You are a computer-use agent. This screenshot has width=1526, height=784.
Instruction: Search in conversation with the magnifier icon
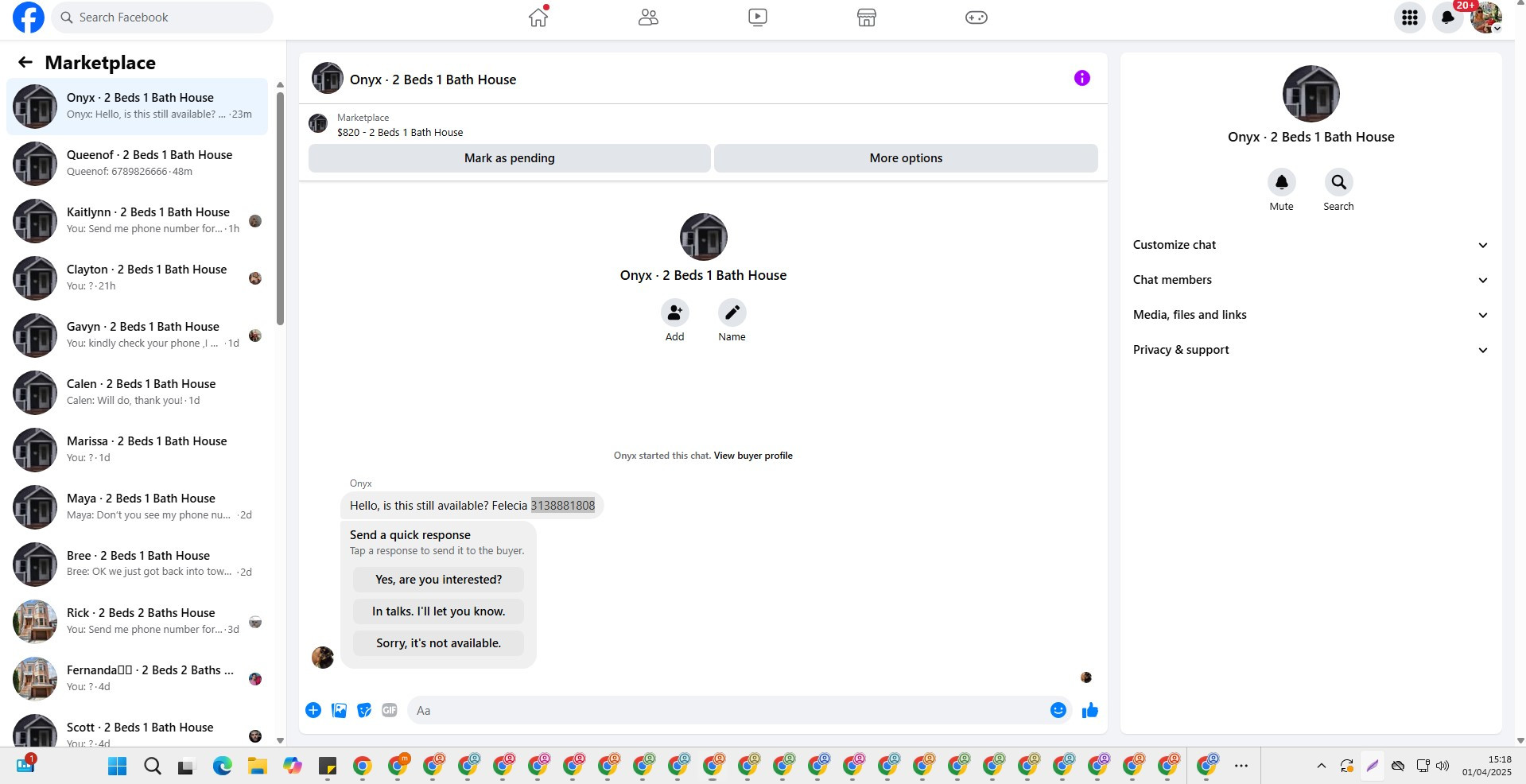1338,182
